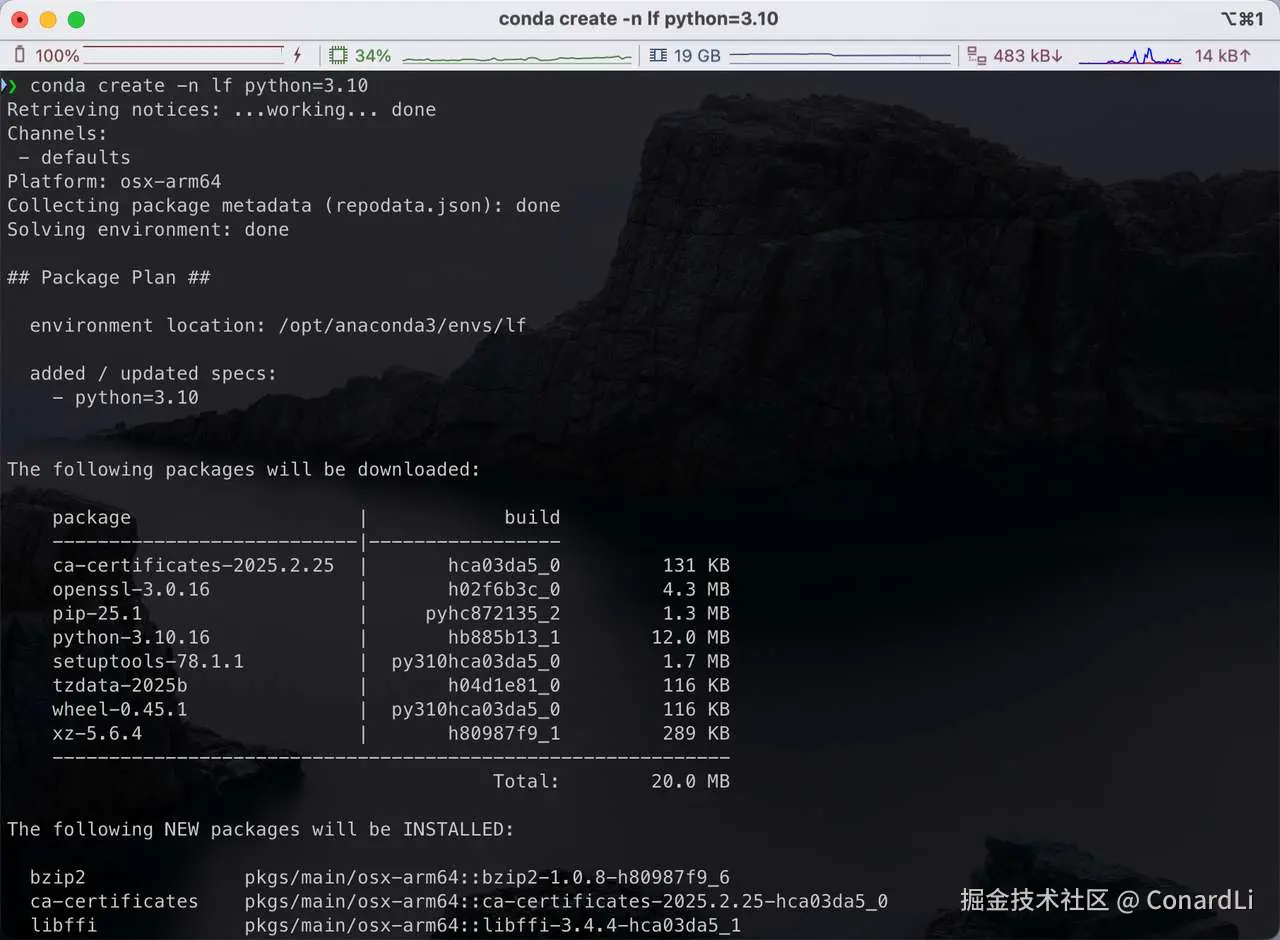Click the CPU usage graph
This screenshot has height=940, width=1280.
click(517, 56)
